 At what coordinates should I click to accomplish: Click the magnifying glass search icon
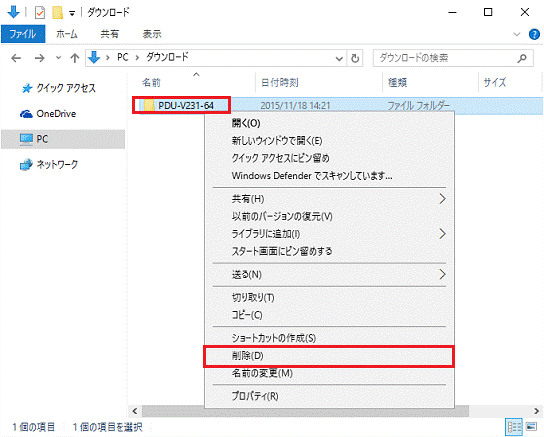[x=522, y=58]
